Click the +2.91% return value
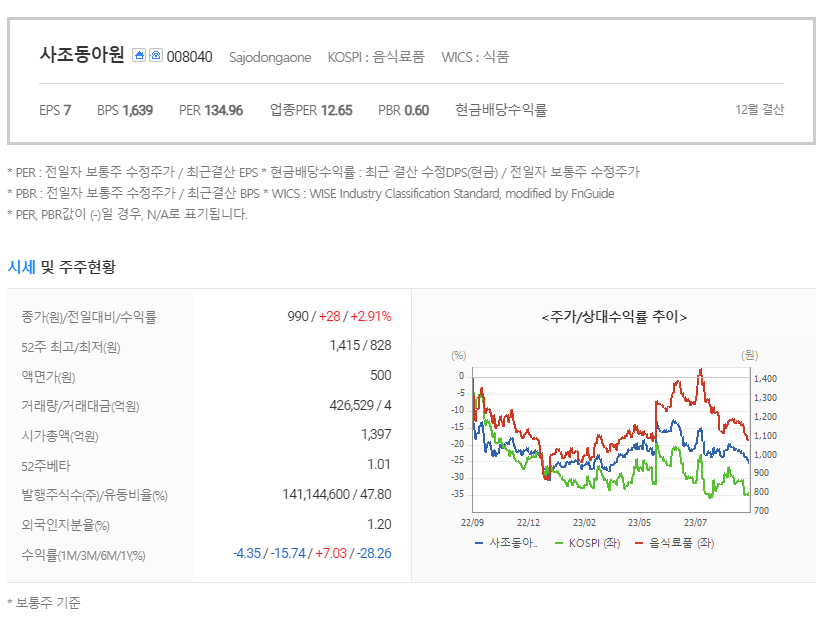The width and height of the screenshot is (818, 617). click(371, 316)
